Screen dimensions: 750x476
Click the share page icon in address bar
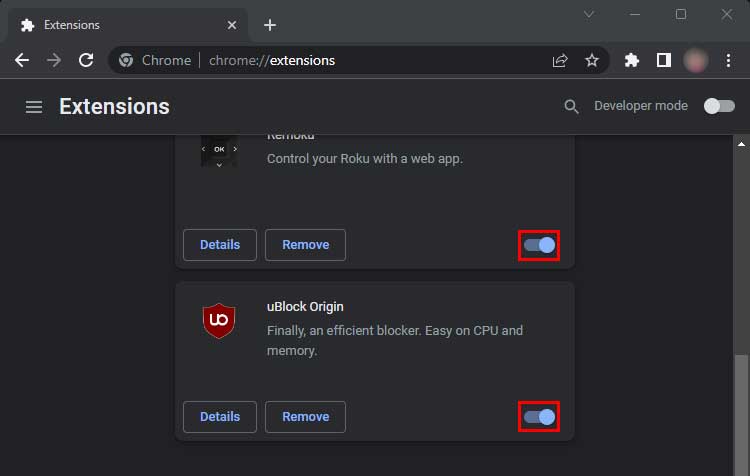pos(560,60)
